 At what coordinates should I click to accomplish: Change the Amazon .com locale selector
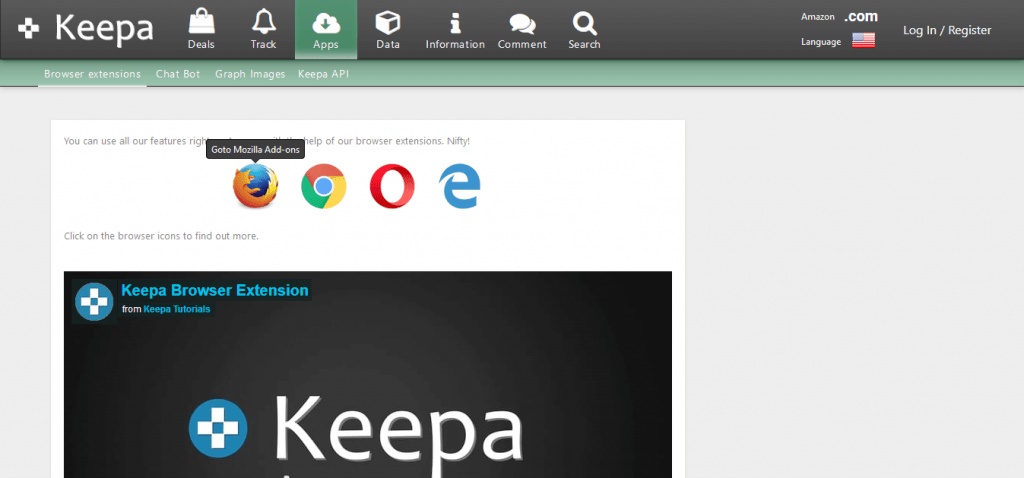coord(860,17)
